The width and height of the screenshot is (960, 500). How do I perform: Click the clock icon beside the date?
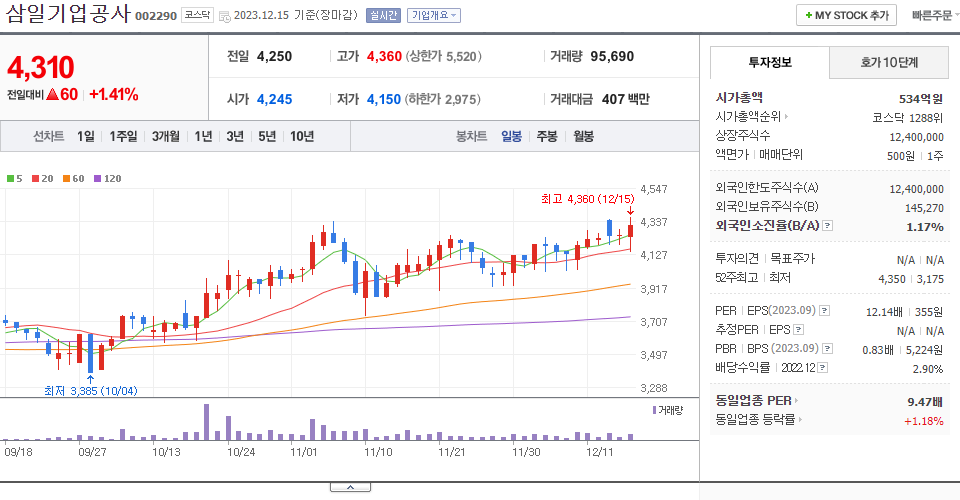[x=225, y=17]
